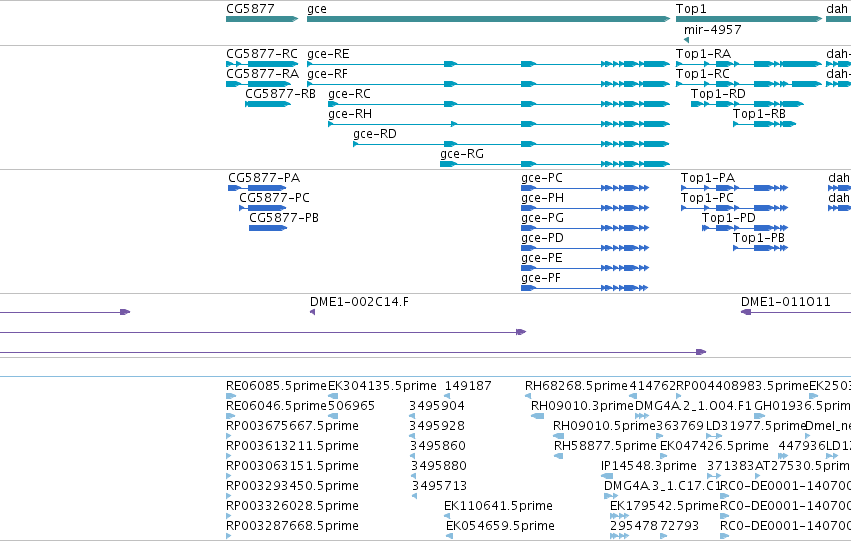Select the Top1 gene bar
851x541 pixels.
(749, 19)
